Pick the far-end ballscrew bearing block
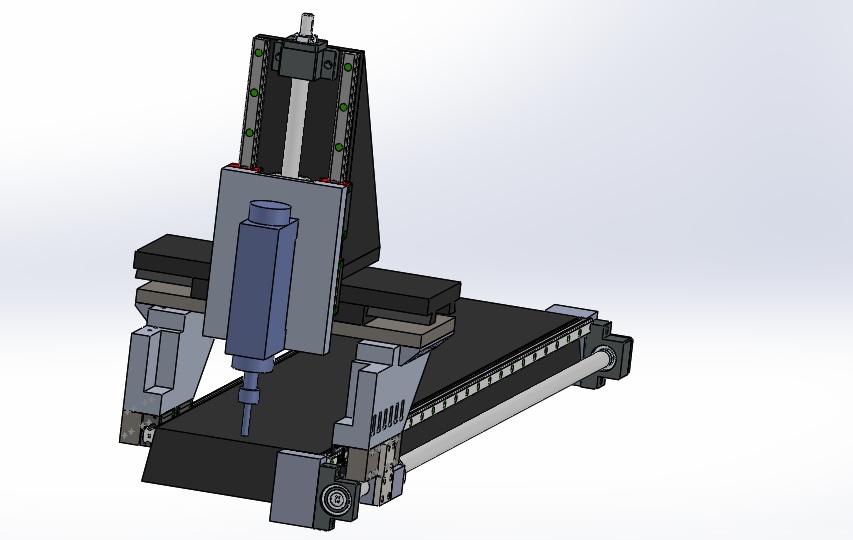 point(609,353)
